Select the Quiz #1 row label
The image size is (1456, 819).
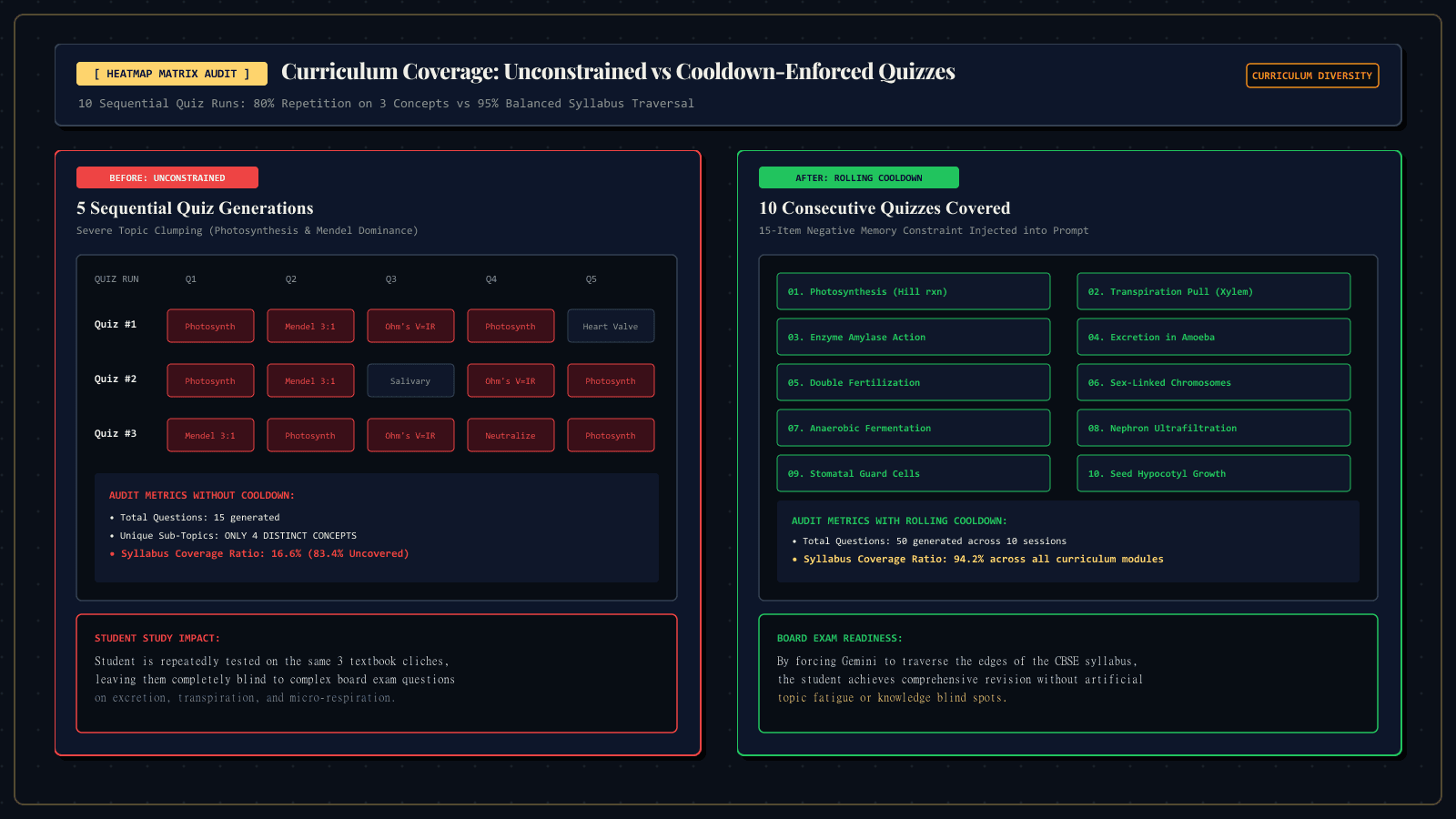116,324
